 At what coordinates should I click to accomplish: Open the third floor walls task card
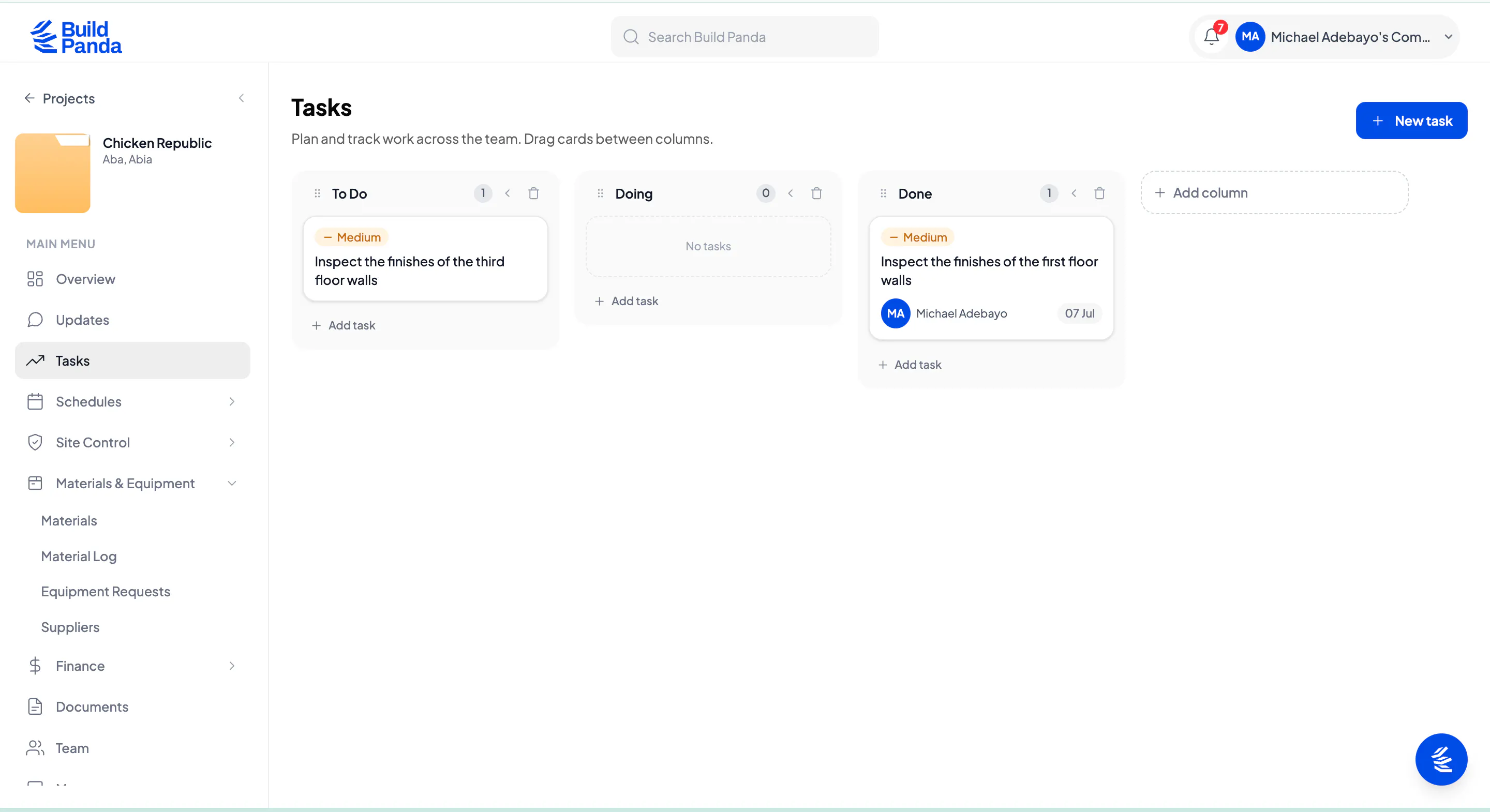click(425, 259)
